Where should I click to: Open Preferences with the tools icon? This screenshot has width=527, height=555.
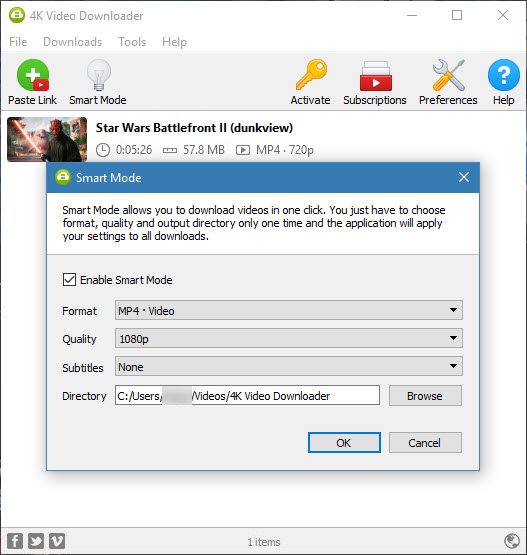[x=448, y=75]
